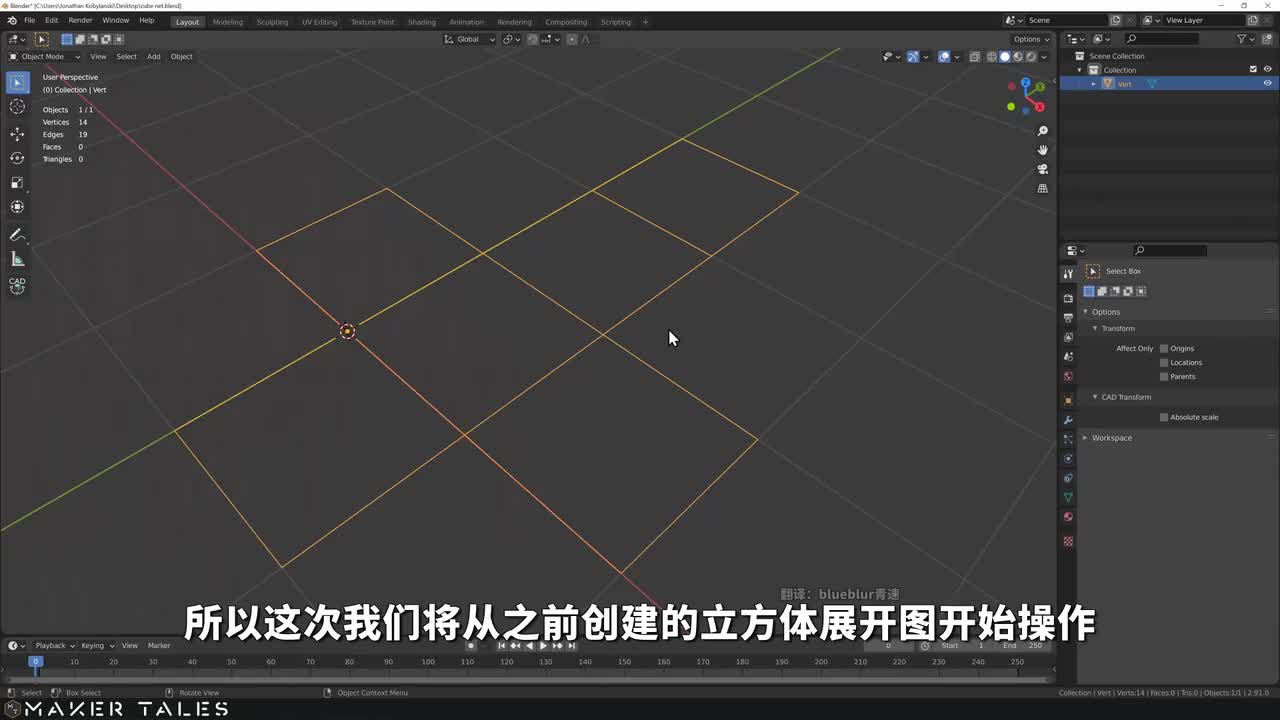The image size is (1280, 720).
Task: Open Render properties tab
Action: pyautogui.click(x=1068, y=298)
